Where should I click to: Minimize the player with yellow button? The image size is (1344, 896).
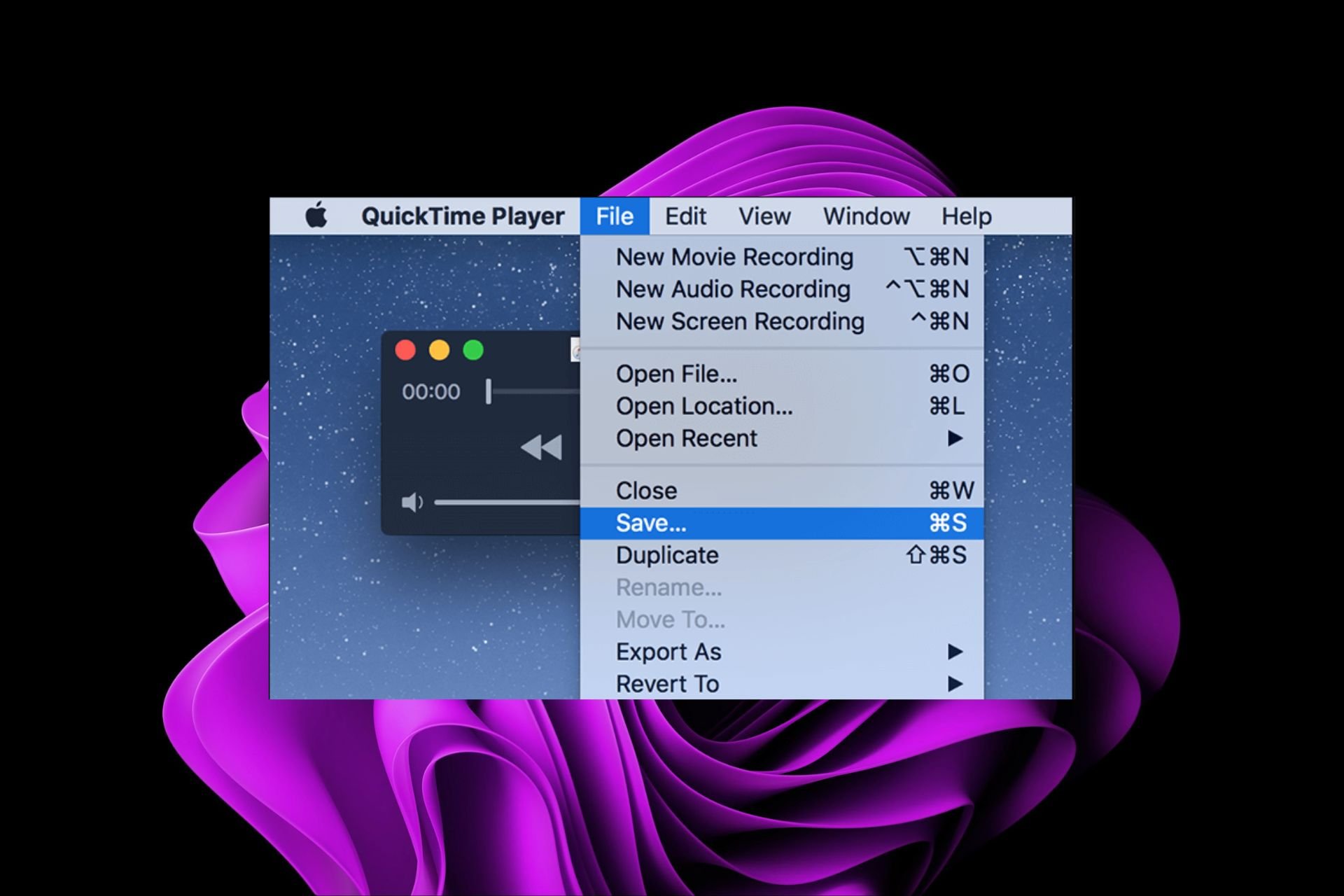[x=439, y=350]
